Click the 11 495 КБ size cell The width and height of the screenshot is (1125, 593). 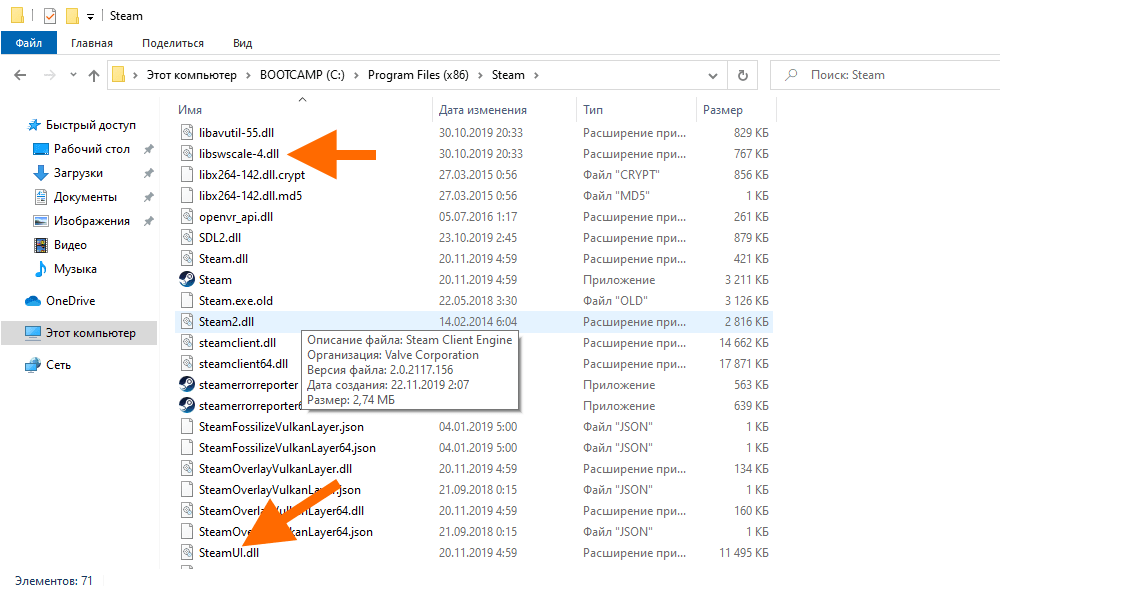click(x=743, y=553)
